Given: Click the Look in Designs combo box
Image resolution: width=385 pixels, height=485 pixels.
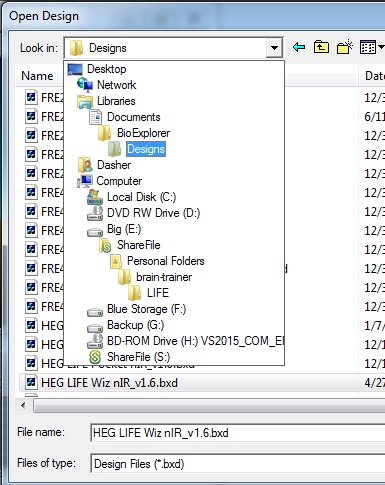Looking at the screenshot, I should tap(173, 48).
